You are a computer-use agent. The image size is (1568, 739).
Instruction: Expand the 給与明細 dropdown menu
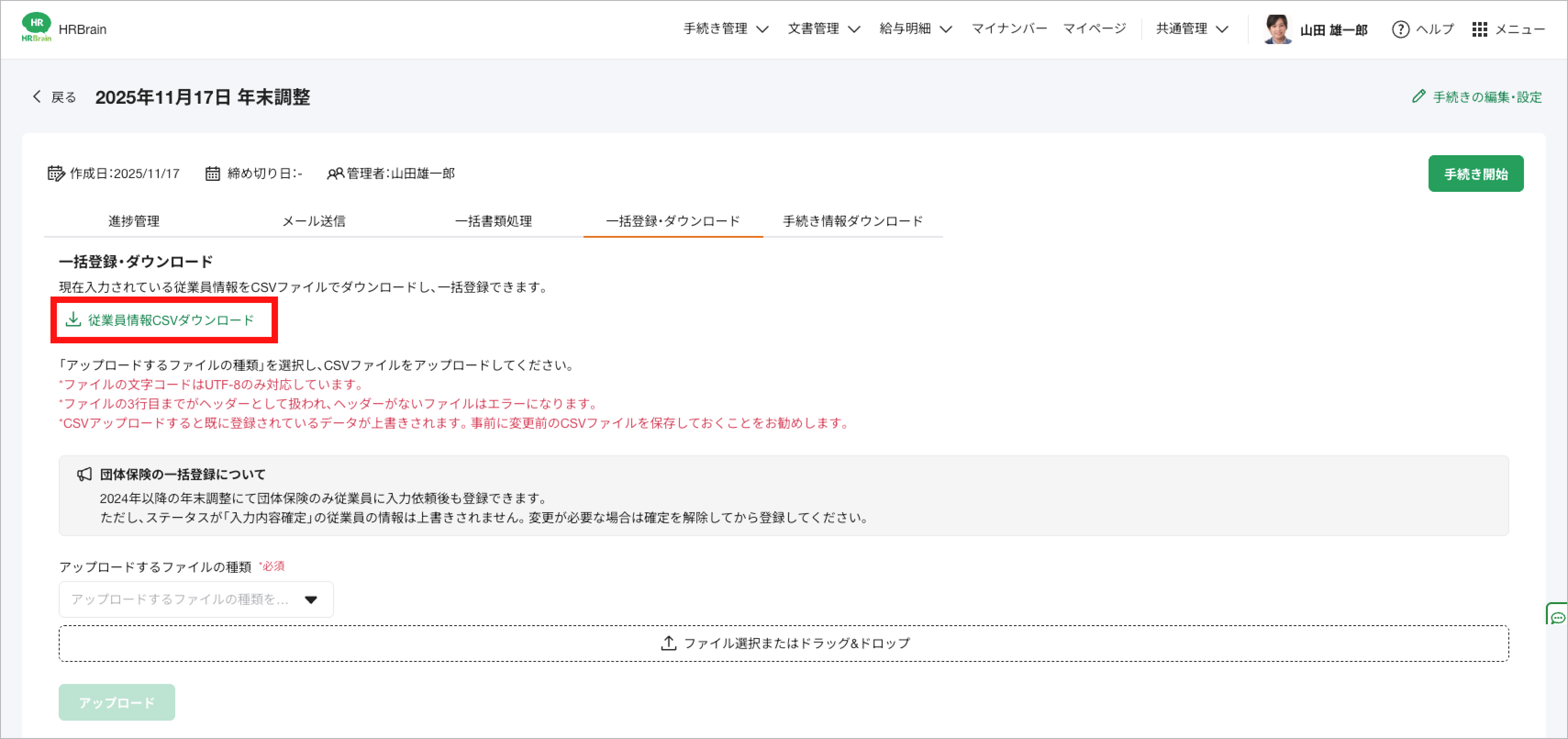click(x=915, y=29)
